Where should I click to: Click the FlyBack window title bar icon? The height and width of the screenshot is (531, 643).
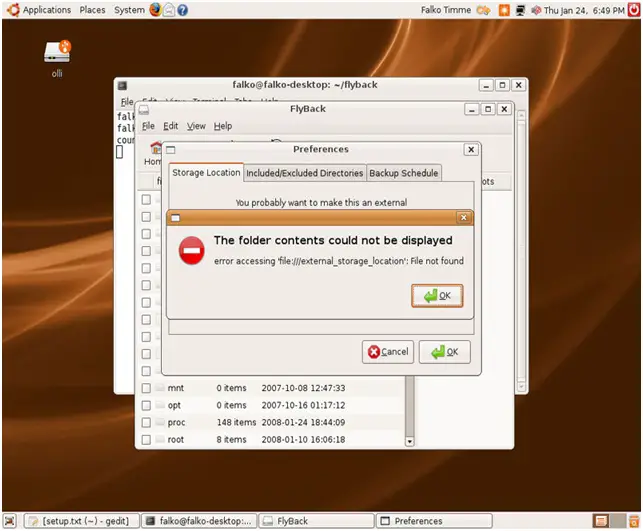tap(144, 110)
